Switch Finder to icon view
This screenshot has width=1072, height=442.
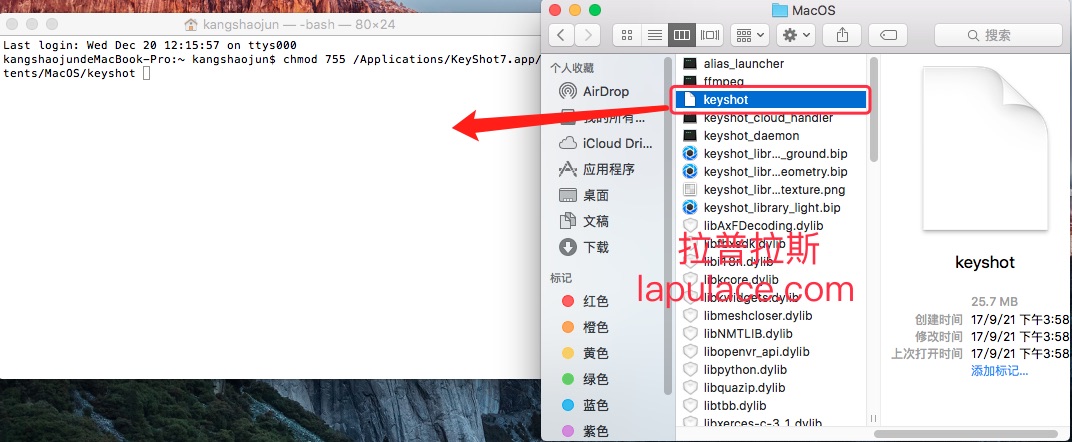626,35
